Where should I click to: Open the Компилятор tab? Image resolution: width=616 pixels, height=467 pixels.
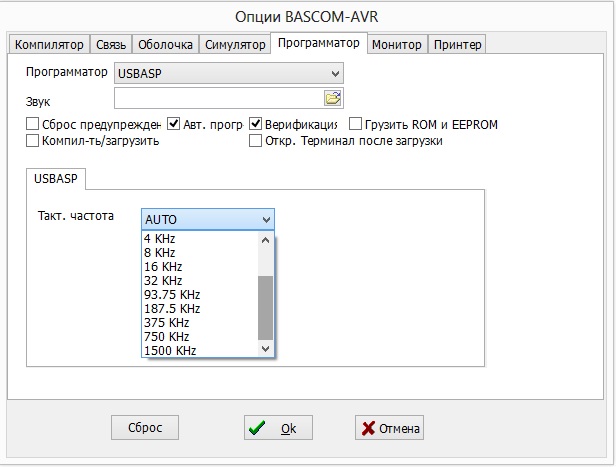49,44
